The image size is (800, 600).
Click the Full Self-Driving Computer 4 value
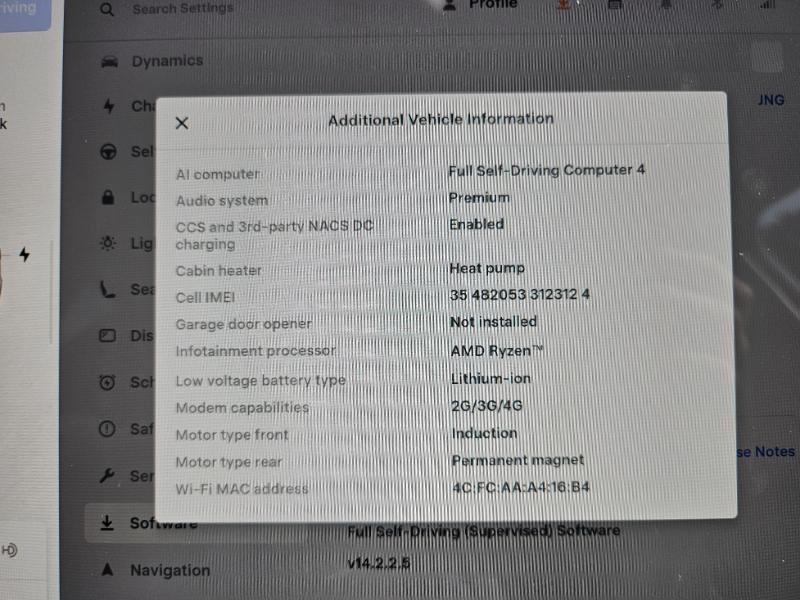tap(546, 170)
